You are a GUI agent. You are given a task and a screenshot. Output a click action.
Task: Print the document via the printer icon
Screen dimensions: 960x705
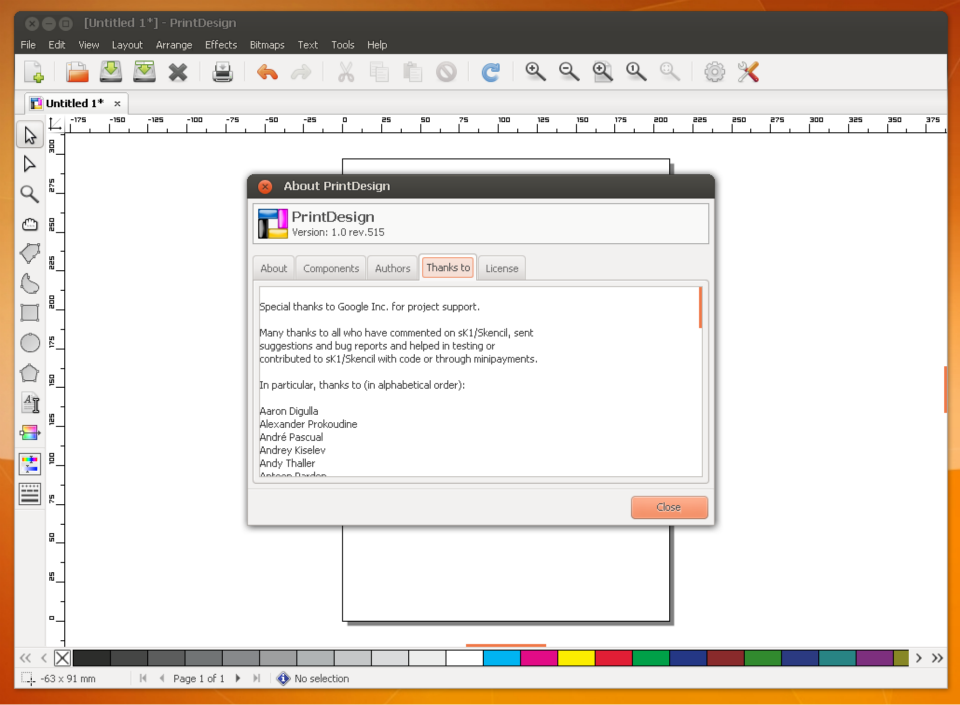pos(222,72)
